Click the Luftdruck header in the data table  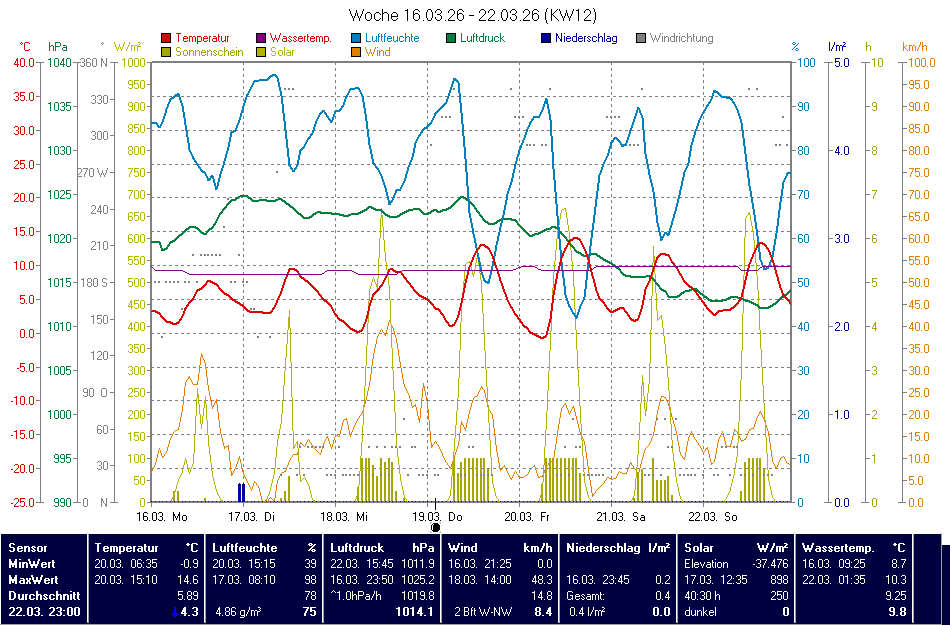[352, 548]
